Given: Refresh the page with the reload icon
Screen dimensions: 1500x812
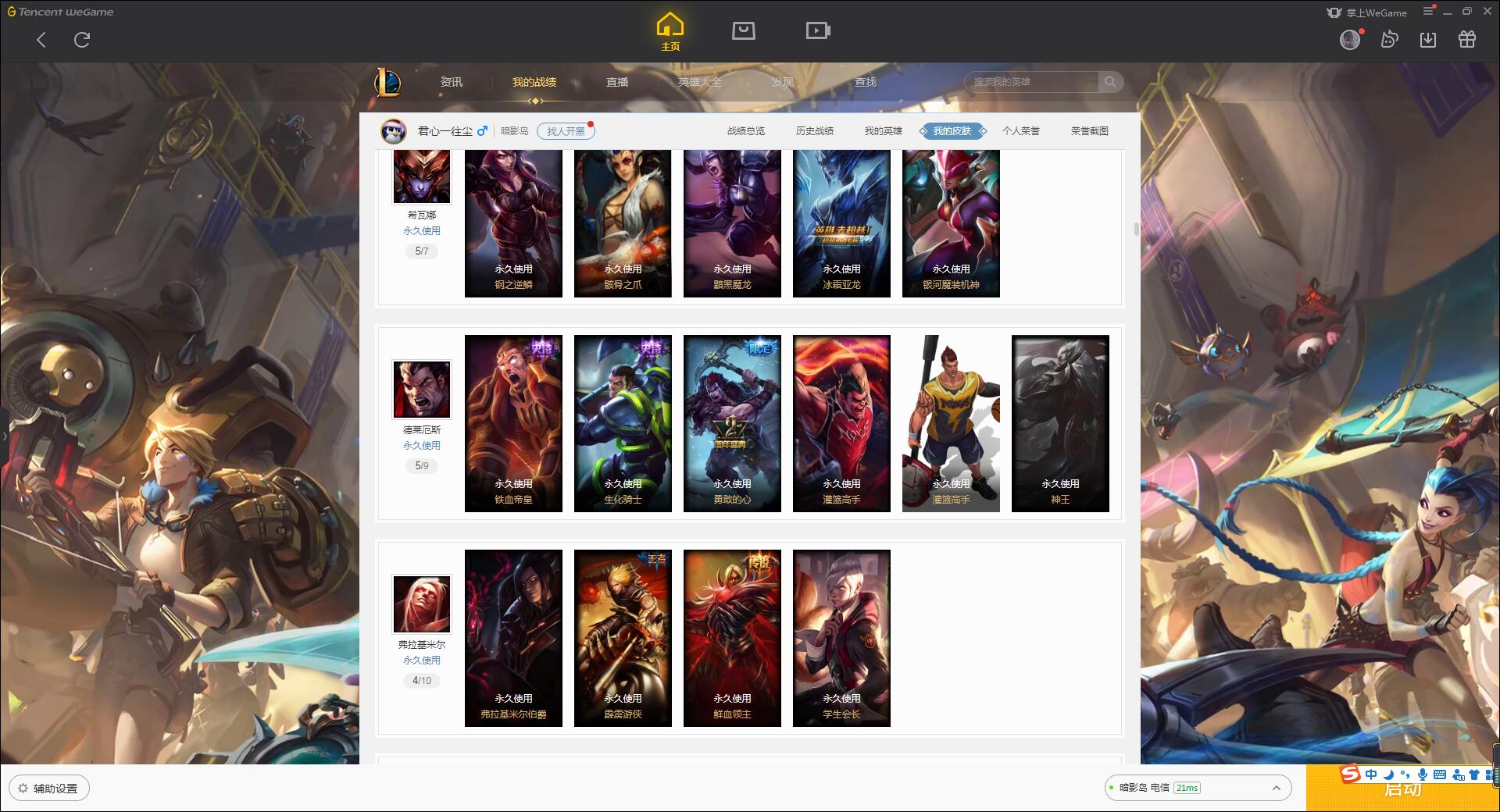Looking at the screenshot, I should pyautogui.click(x=82, y=40).
